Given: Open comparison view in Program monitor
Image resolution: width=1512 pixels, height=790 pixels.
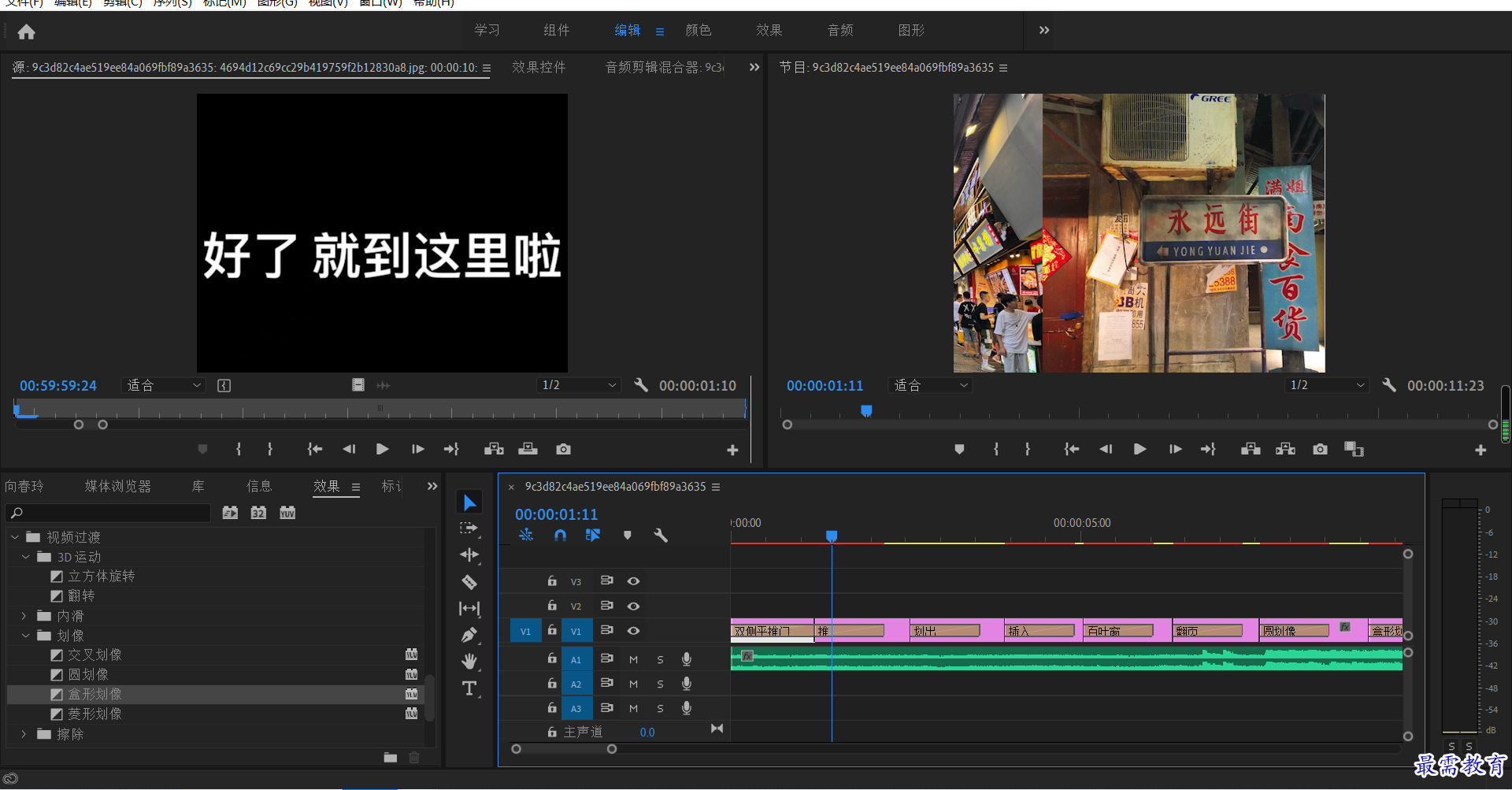Looking at the screenshot, I should tap(1354, 449).
